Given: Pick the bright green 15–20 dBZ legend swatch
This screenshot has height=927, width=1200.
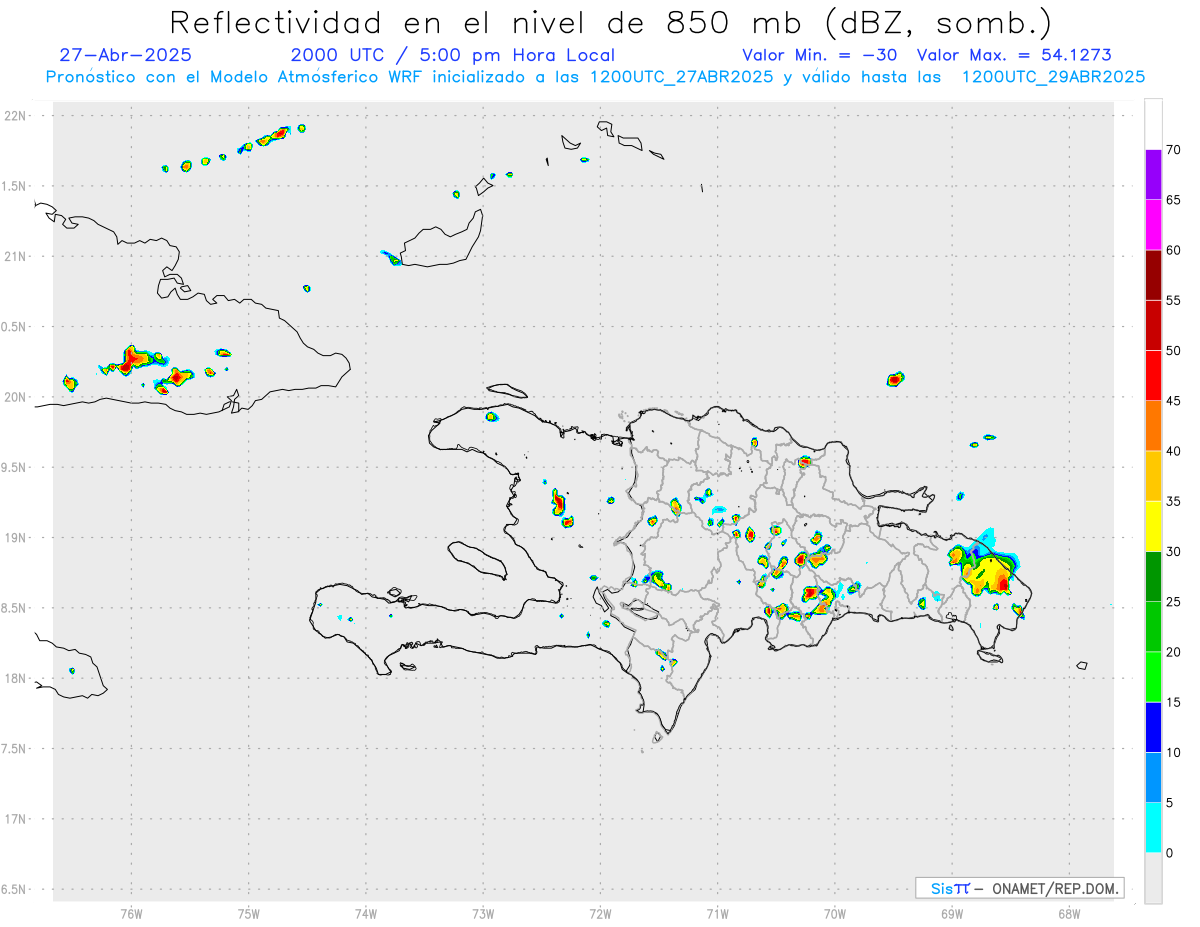Looking at the screenshot, I should [x=1153, y=677].
